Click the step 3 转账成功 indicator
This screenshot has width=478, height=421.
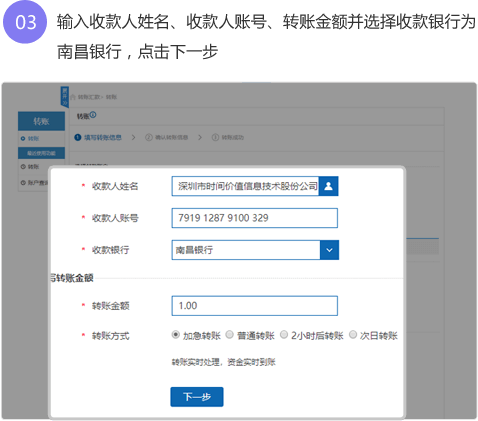228,137
